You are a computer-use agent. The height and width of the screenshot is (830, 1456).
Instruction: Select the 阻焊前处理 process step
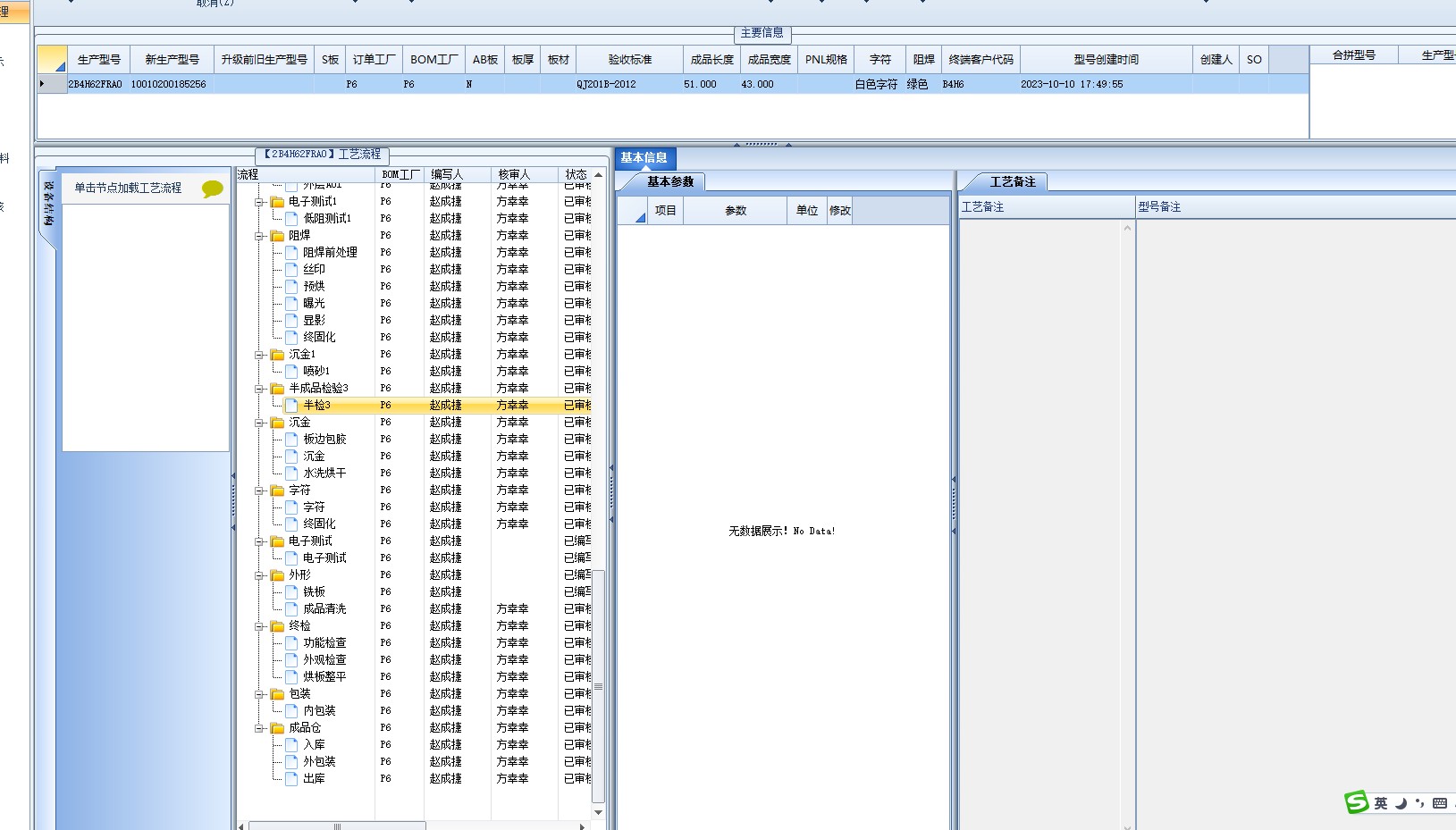[x=330, y=253]
